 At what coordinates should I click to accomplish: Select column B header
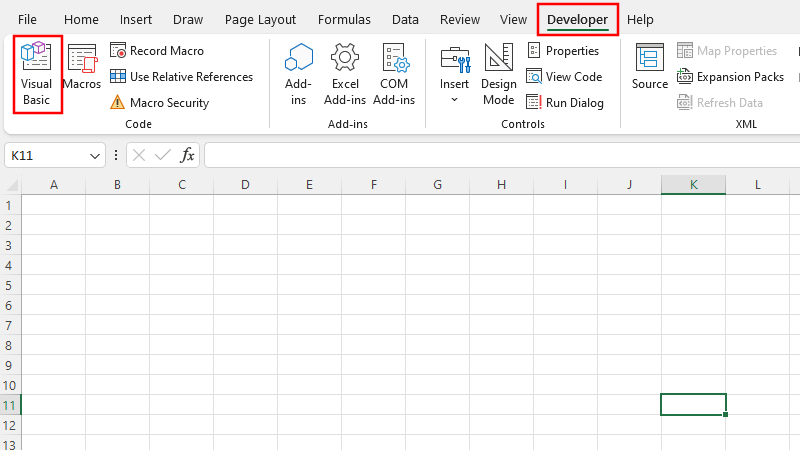coord(117,185)
